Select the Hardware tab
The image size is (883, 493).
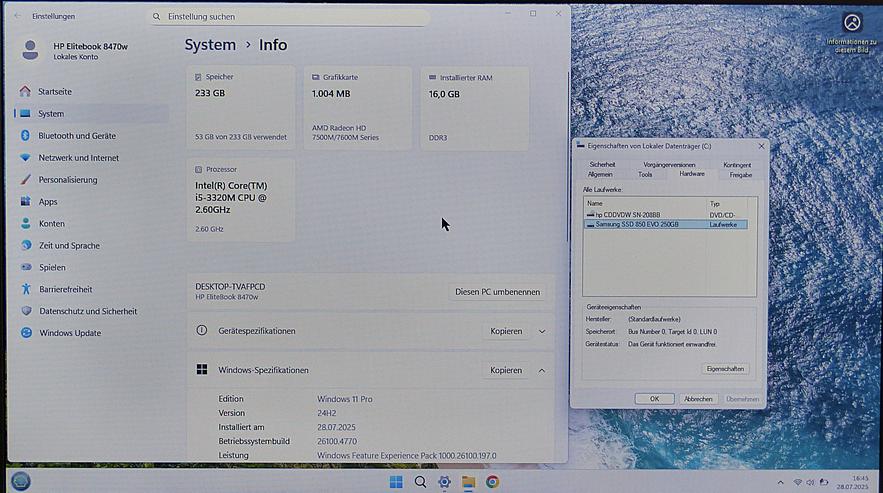[x=692, y=174]
